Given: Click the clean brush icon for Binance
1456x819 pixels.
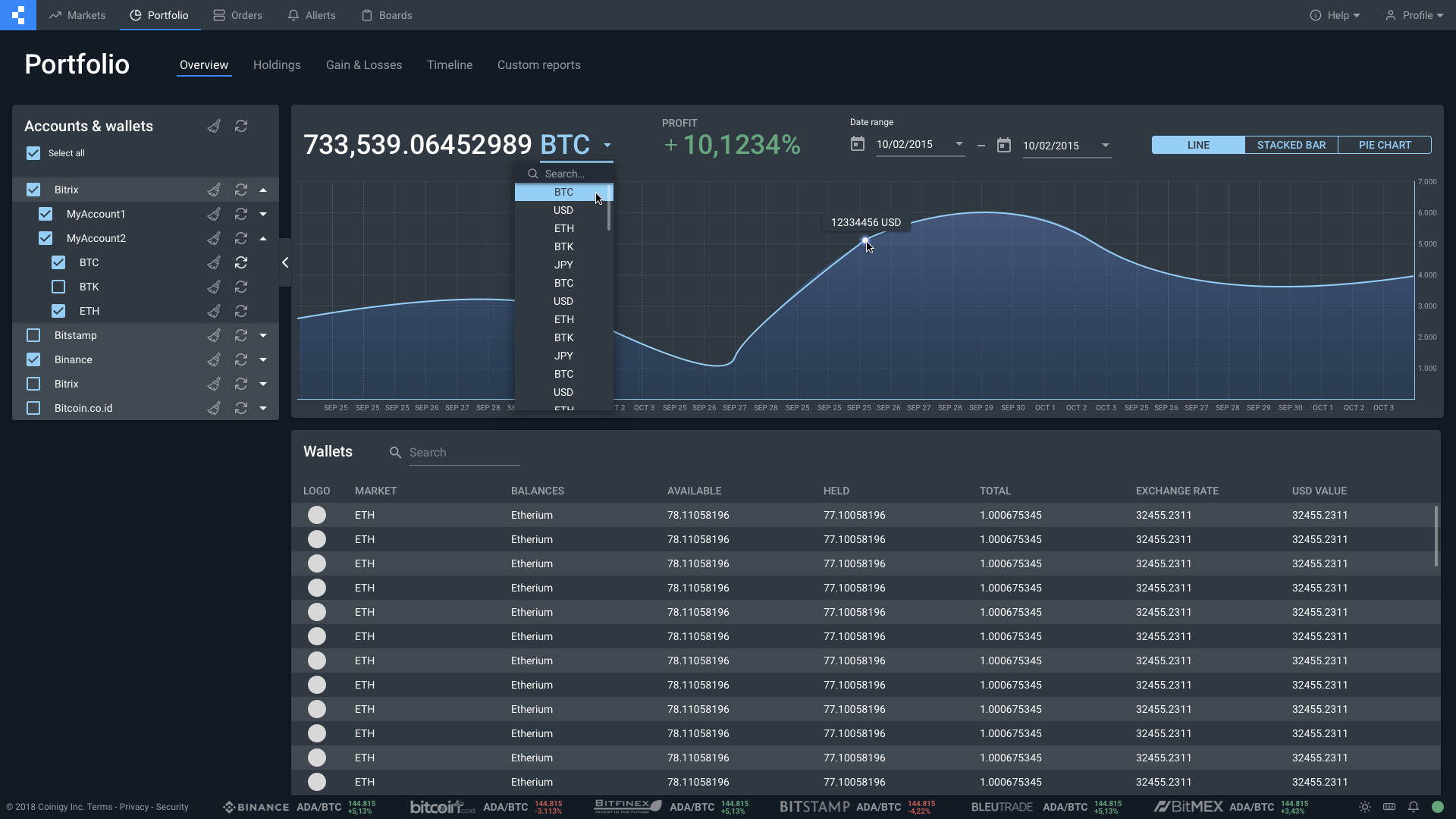Looking at the screenshot, I should point(214,359).
